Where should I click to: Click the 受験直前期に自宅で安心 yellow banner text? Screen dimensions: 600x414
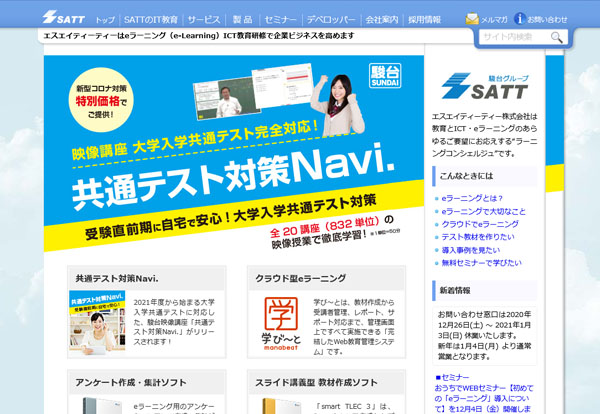[231, 217]
